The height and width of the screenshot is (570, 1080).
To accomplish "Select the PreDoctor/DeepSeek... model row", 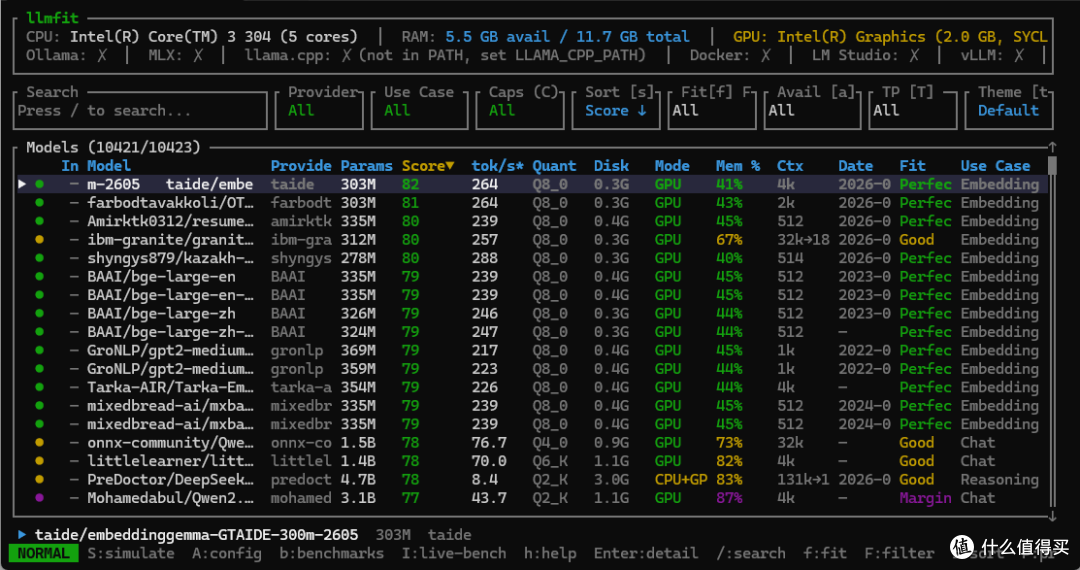I will point(532,479).
